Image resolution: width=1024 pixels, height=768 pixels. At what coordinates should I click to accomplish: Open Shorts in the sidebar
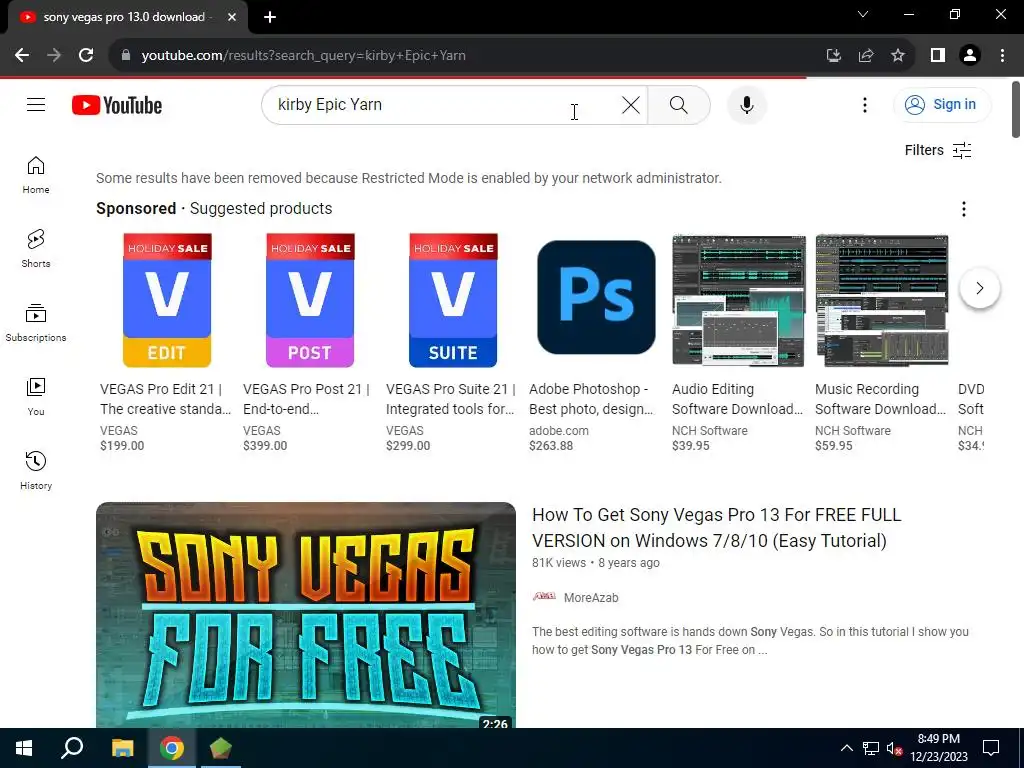36,249
